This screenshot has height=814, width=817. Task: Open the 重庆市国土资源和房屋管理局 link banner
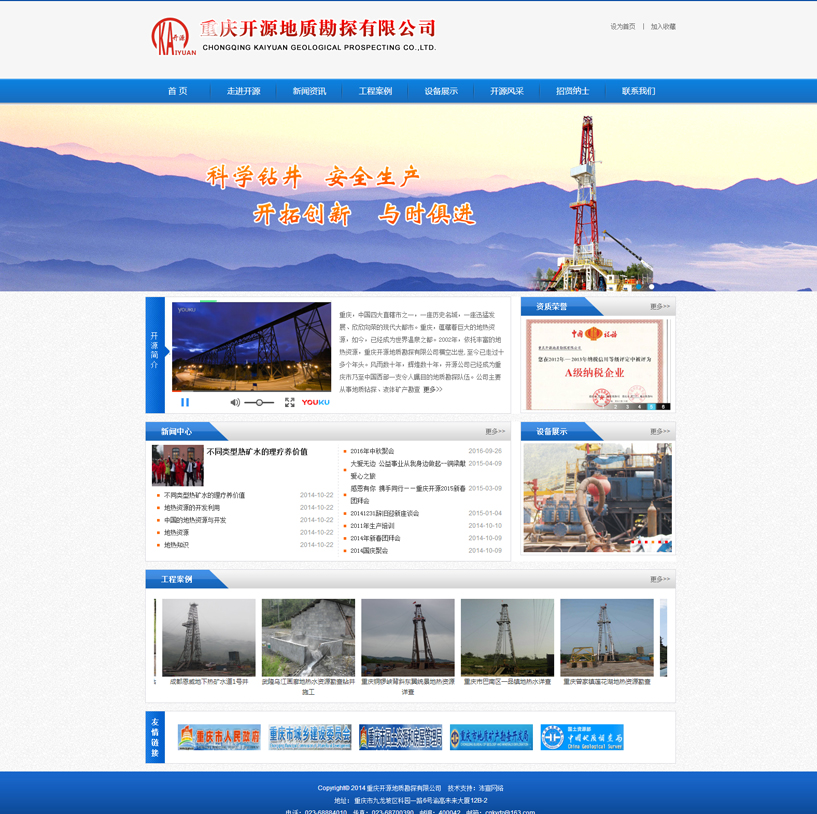[x=400, y=737]
